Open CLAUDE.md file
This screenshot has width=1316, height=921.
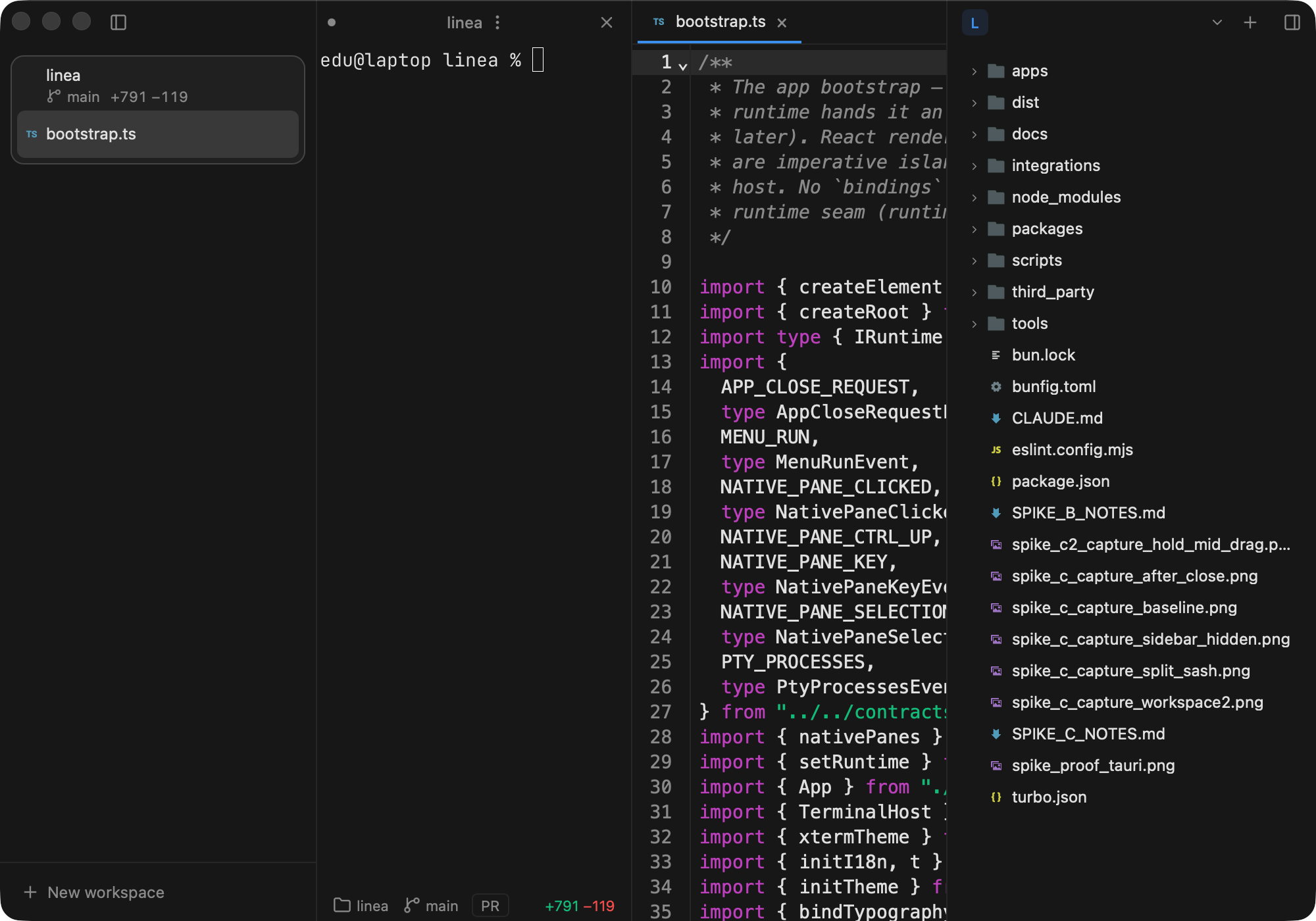click(x=1132, y=418)
